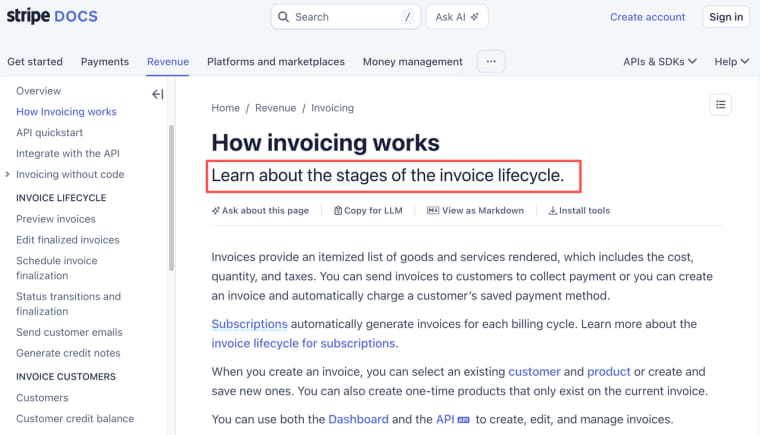The width and height of the screenshot is (760, 435).
Task: Open Schedule invoice finalization page
Action: (x=57, y=268)
